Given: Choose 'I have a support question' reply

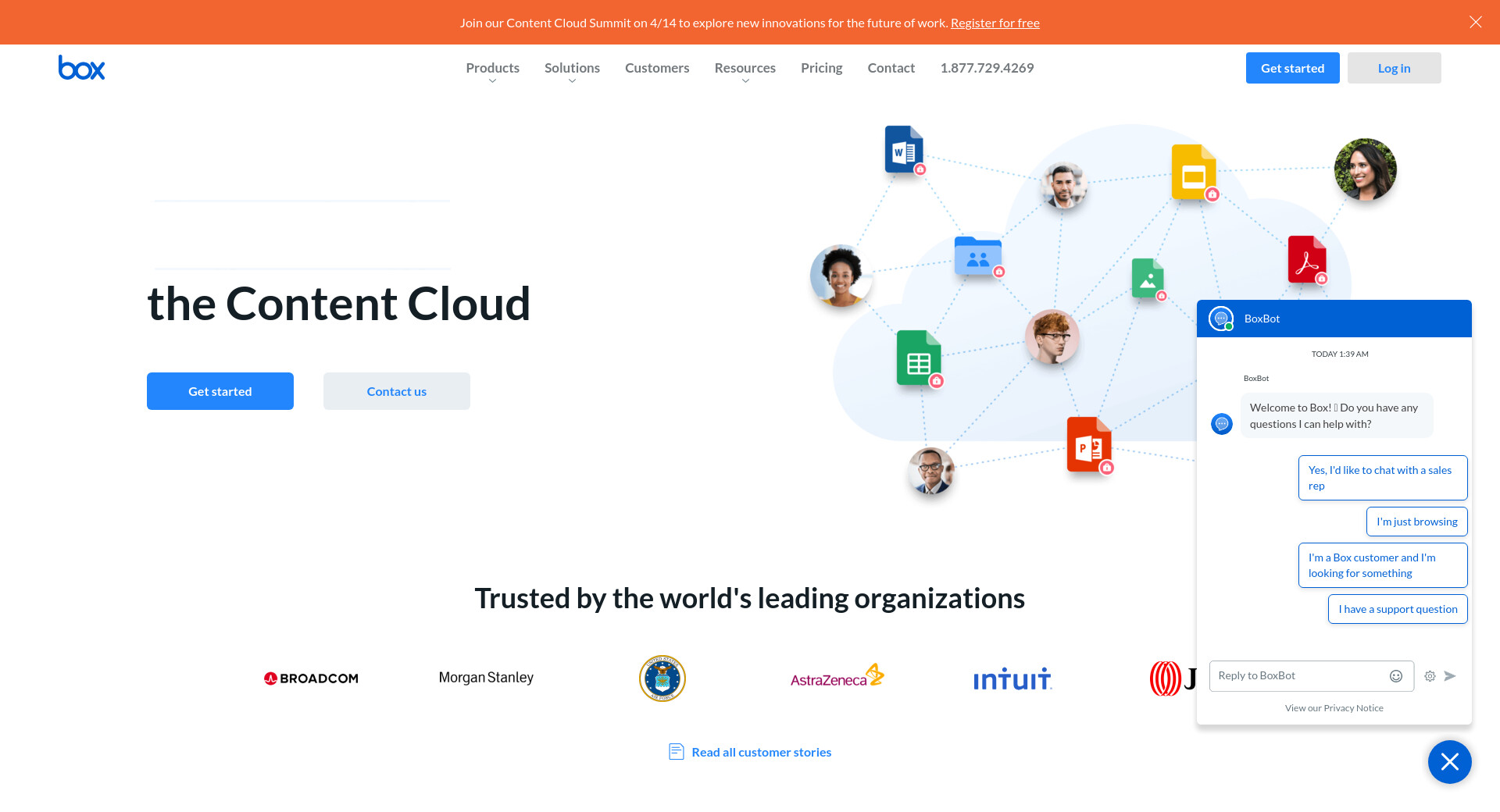Looking at the screenshot, I should tap(1398, 609).
